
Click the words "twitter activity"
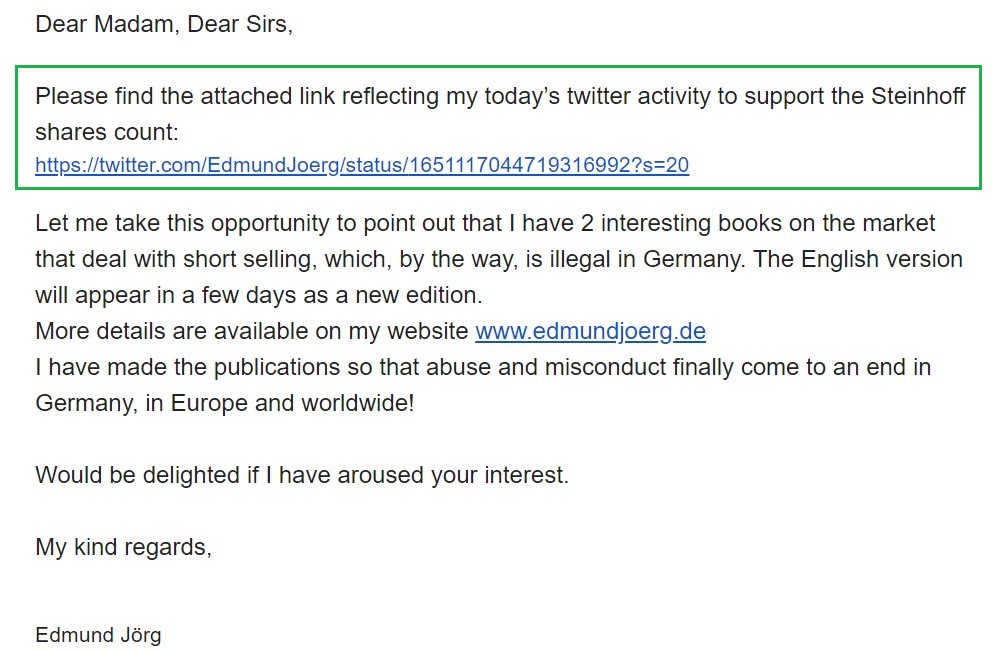[x=654, y=97]
